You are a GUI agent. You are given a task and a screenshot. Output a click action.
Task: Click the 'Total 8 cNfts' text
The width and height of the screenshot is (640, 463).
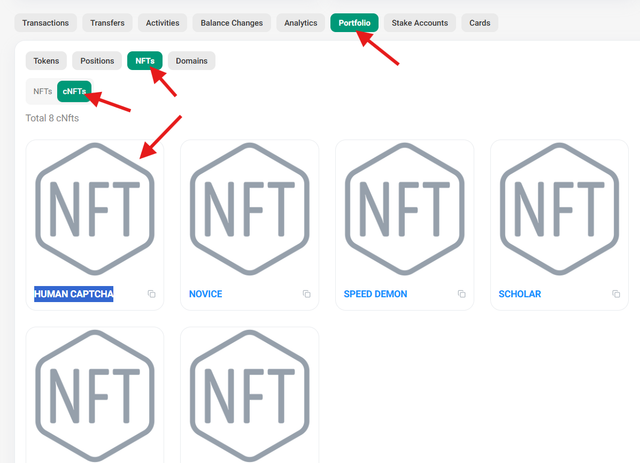click(52, 118)
